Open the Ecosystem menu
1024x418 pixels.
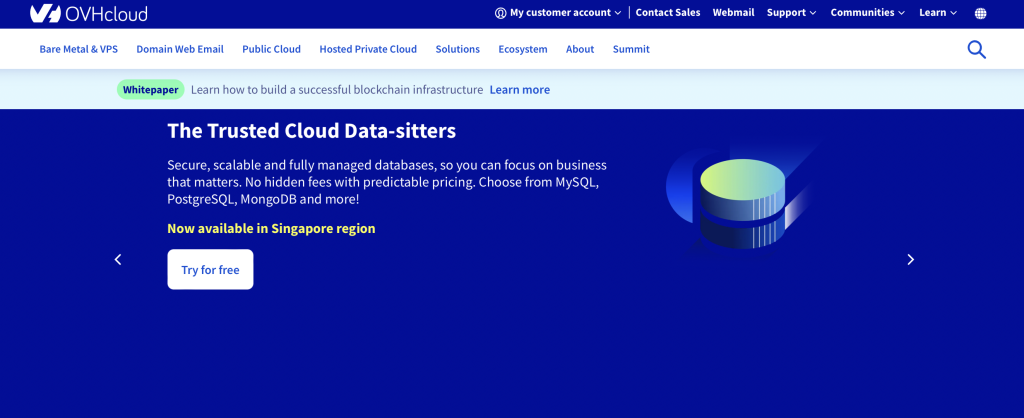click(x=522, y=49)
